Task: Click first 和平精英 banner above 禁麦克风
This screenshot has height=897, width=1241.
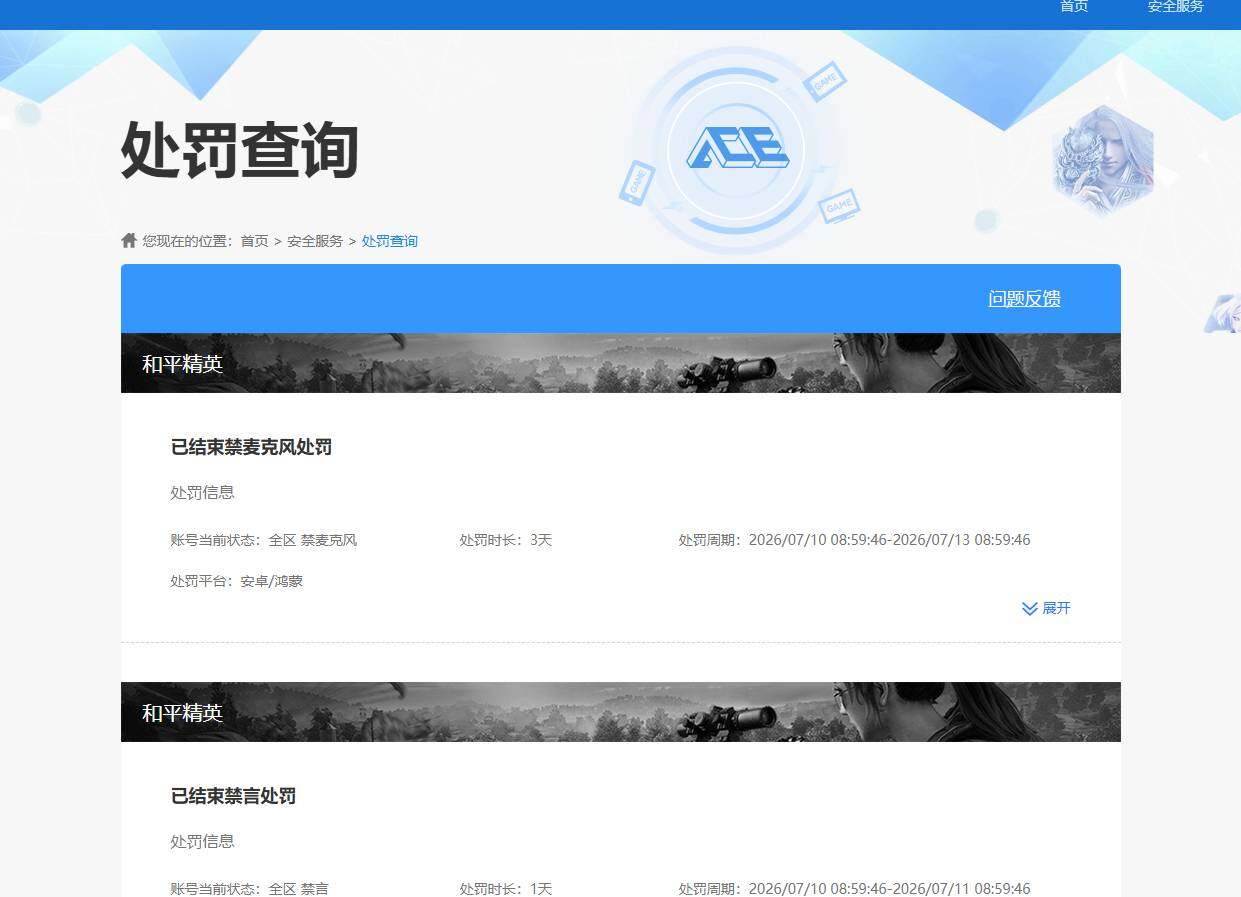Action: (621, 363)
